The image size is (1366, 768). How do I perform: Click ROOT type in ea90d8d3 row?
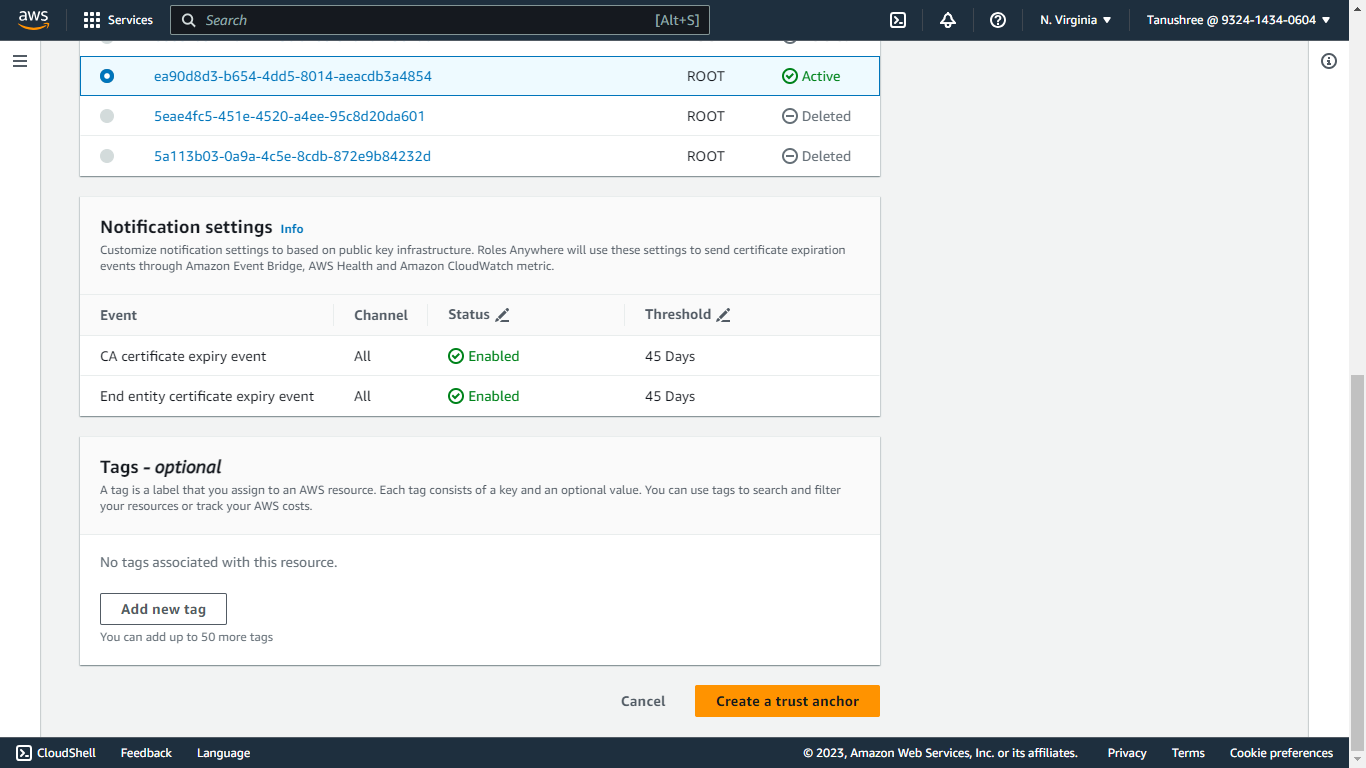706,76
